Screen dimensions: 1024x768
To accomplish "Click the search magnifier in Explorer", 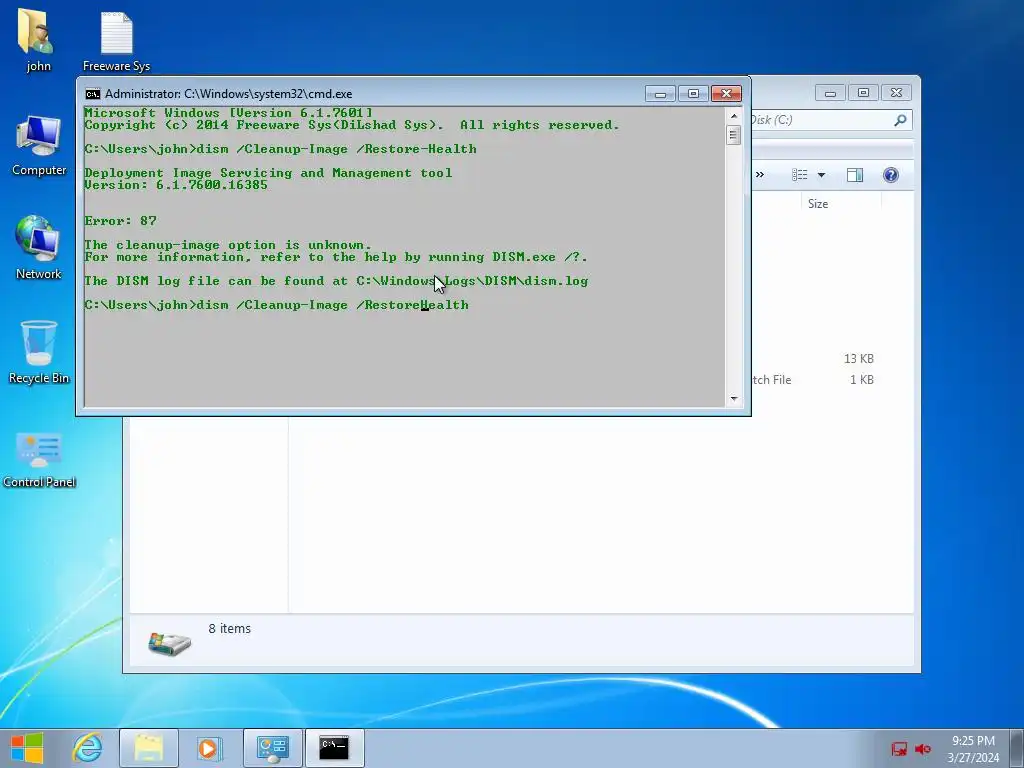I will (x=900, y=120).
